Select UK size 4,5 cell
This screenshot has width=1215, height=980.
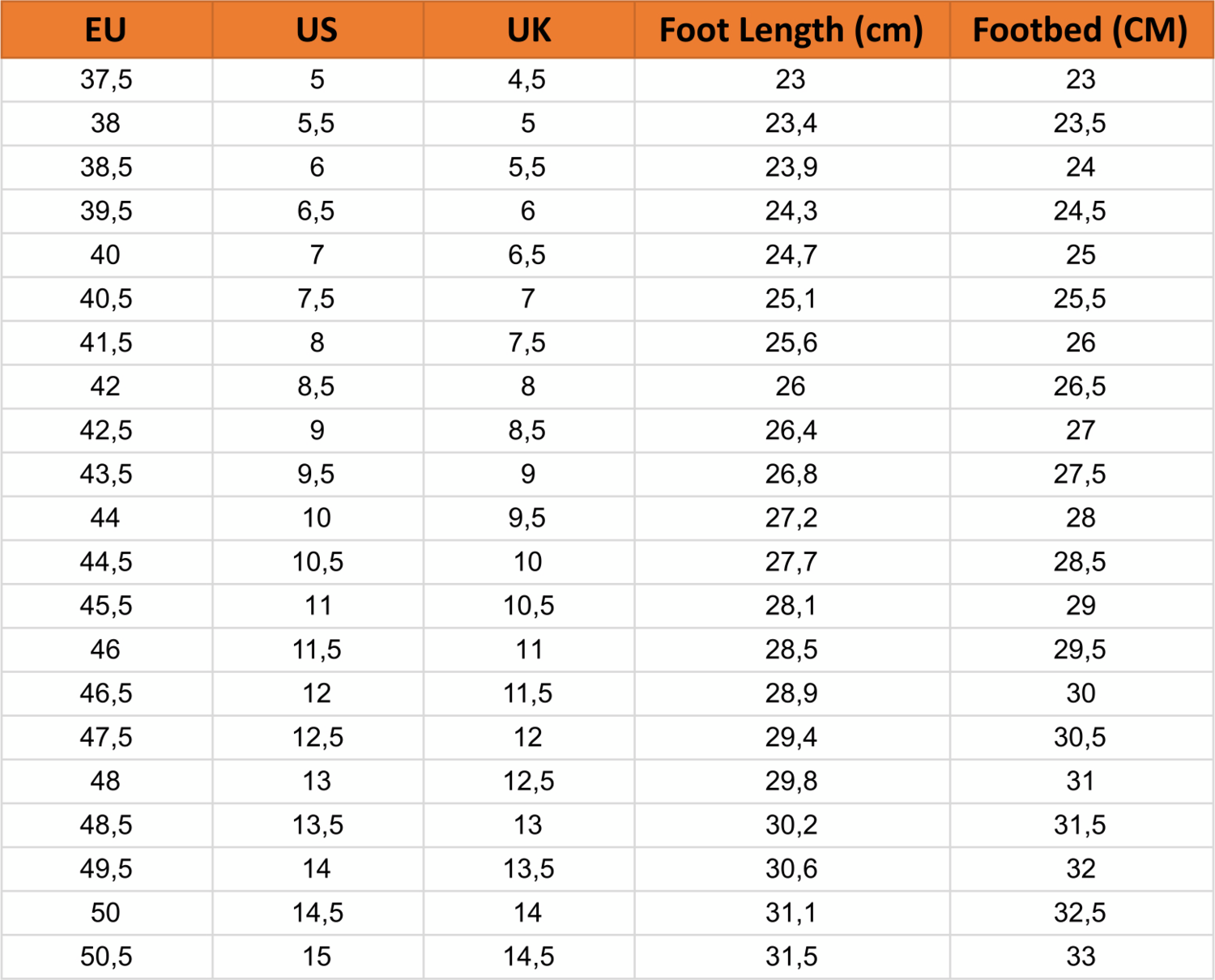click(x=527, y=79)
